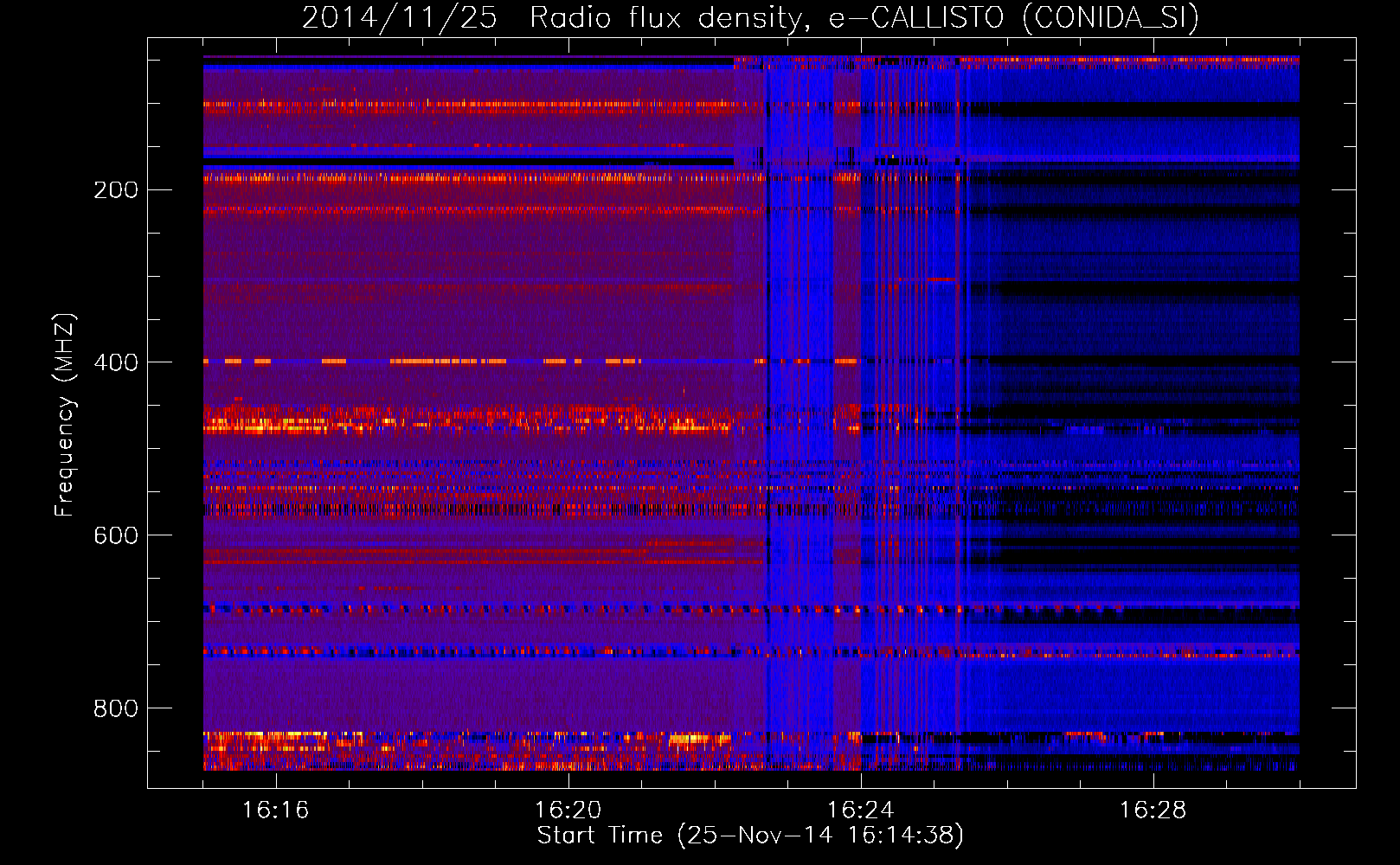Click the '16:24' time tick label

coord(861,811)
